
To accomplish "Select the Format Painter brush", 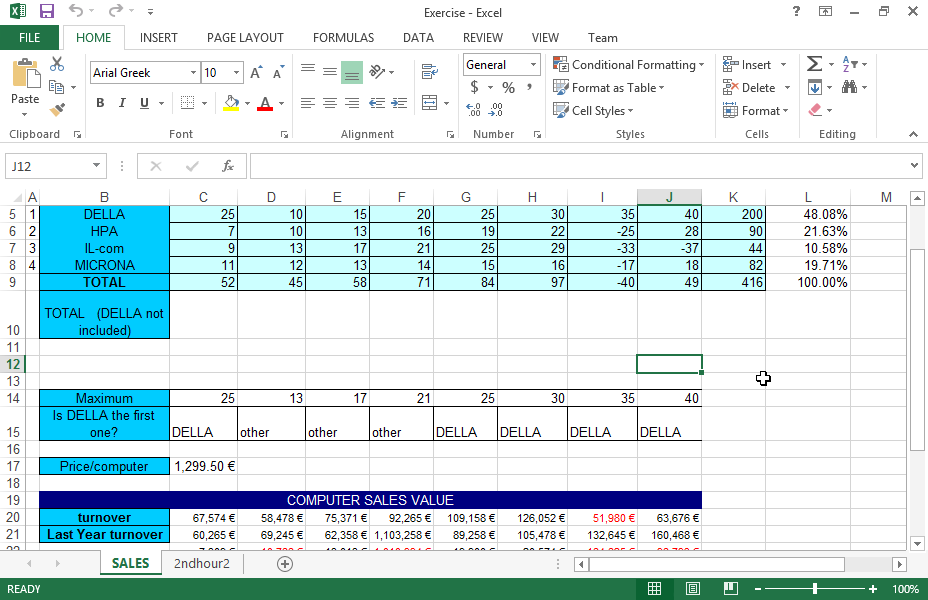I will click(x=57, y=110).
